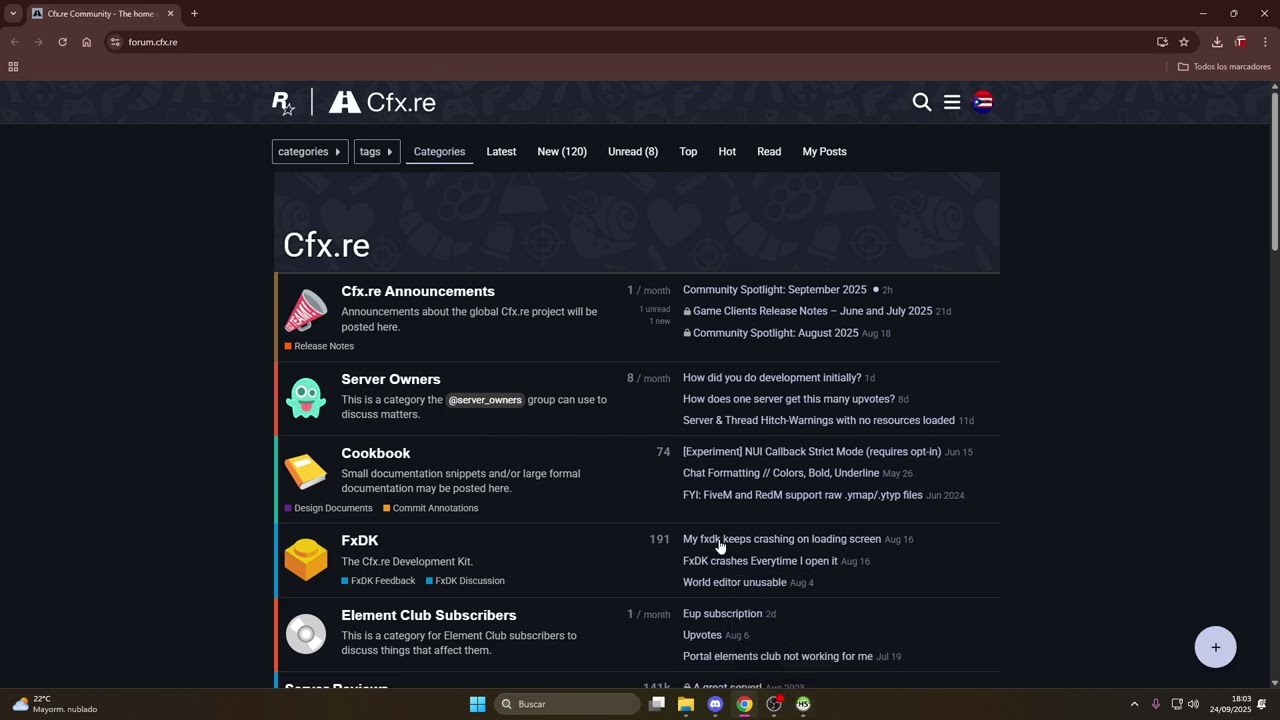Open Game Clients Release Notes topic

pyautogui.click(x=812, y=311)
